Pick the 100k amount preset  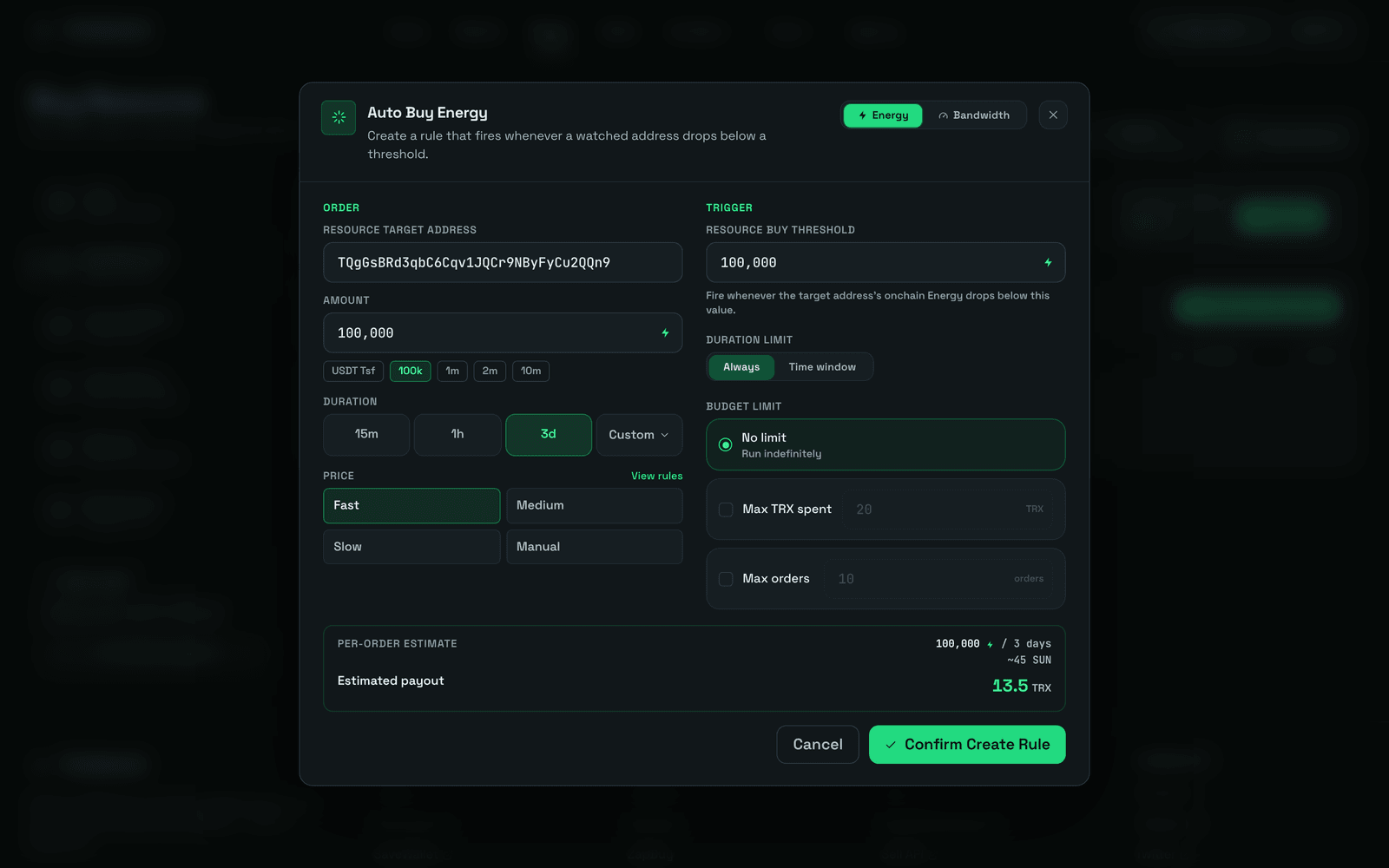click(x=411, y=372)
